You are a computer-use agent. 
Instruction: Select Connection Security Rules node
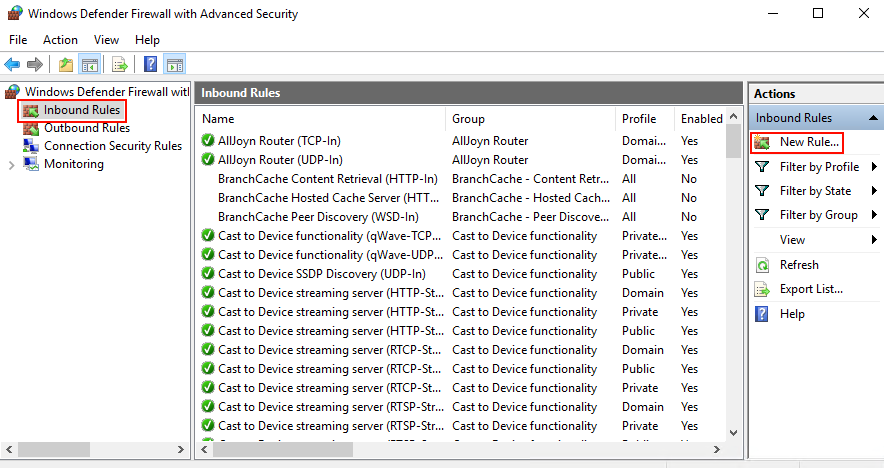(x=112, y=146)
